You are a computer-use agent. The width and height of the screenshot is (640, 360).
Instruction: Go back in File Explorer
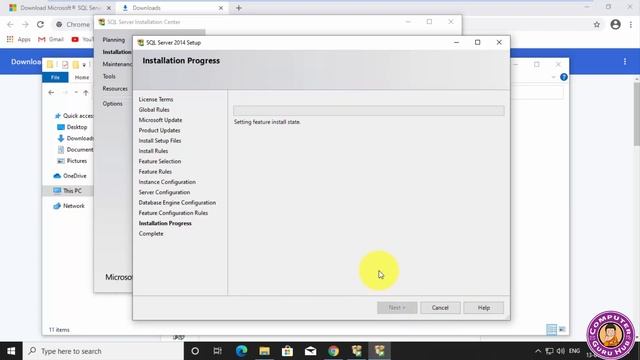(x=51, y=93)
